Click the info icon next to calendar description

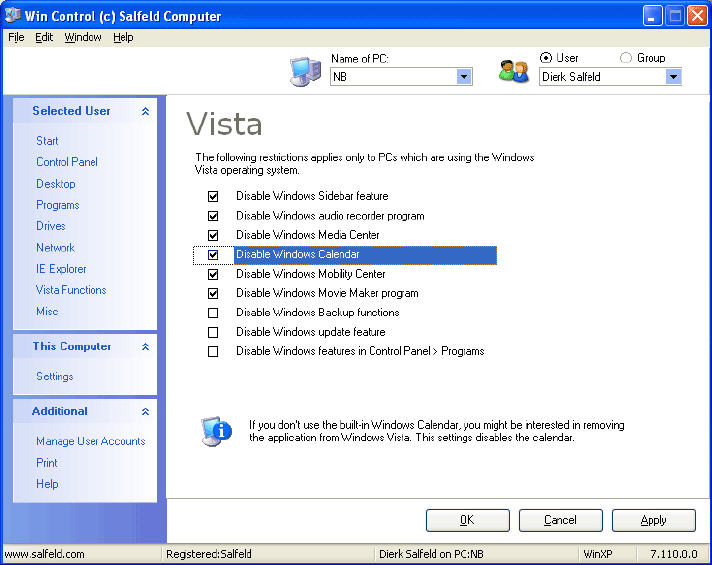tap(216, 431)
